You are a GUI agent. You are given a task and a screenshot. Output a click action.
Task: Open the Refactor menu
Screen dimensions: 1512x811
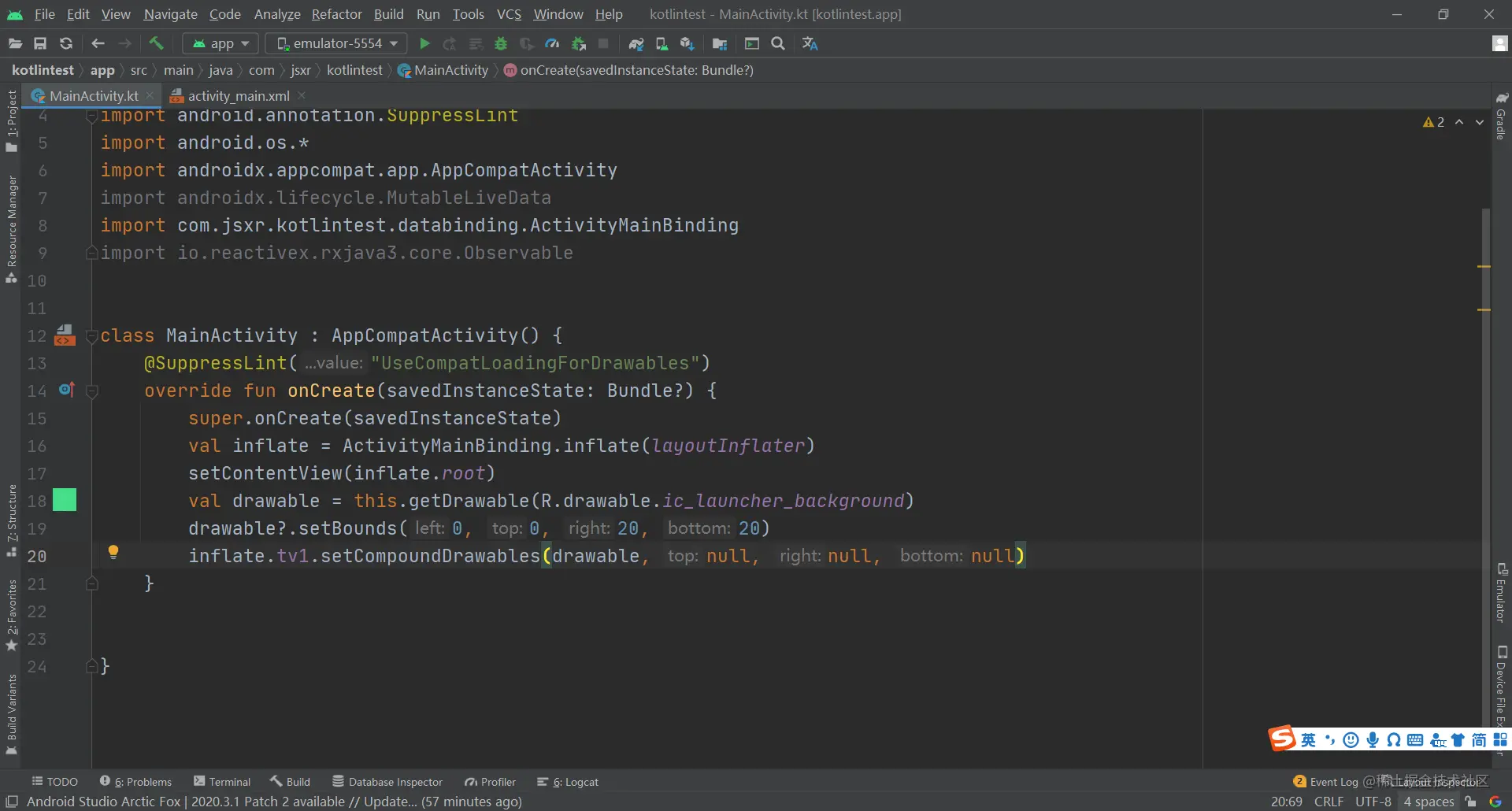pyautogui.click(x=336, y=14)
